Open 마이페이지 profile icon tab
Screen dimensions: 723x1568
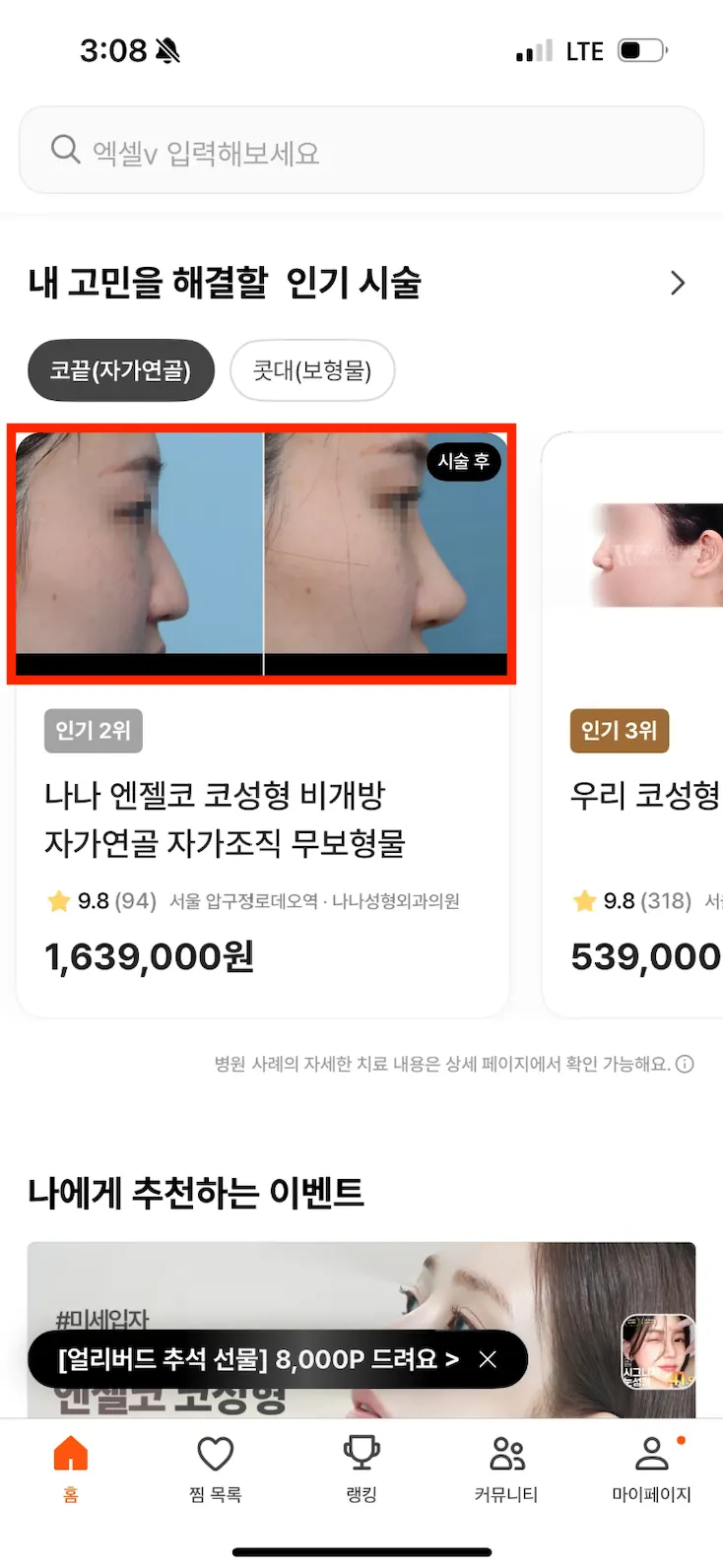(x=651, y=1468)
